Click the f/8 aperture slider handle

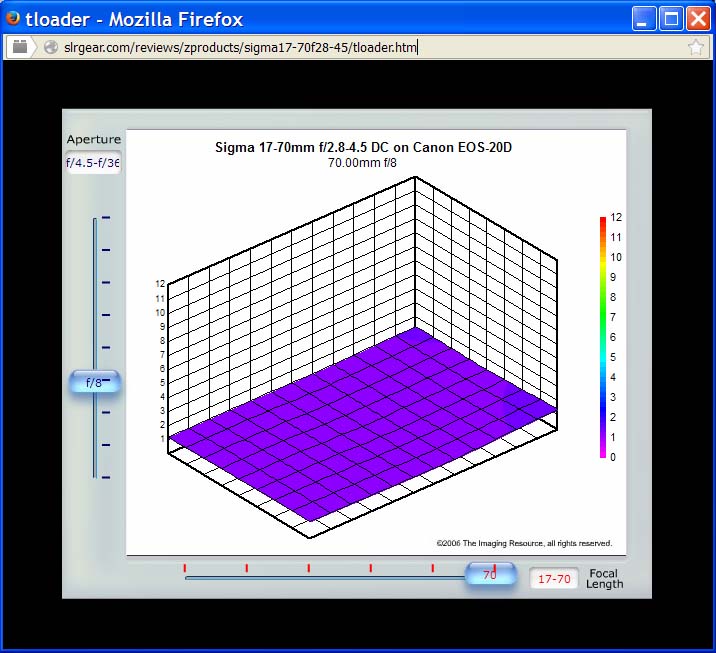point(95,382)
